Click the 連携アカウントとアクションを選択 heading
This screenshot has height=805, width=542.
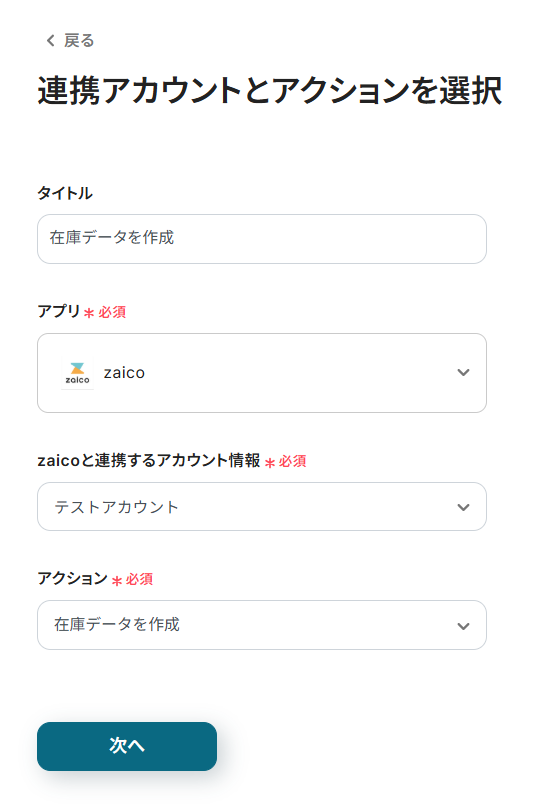269,91
